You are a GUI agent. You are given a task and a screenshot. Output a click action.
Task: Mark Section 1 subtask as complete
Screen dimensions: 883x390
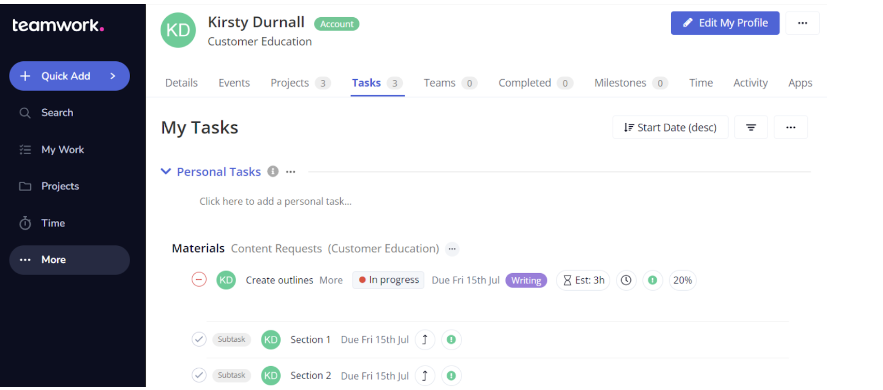coord(199,339)
